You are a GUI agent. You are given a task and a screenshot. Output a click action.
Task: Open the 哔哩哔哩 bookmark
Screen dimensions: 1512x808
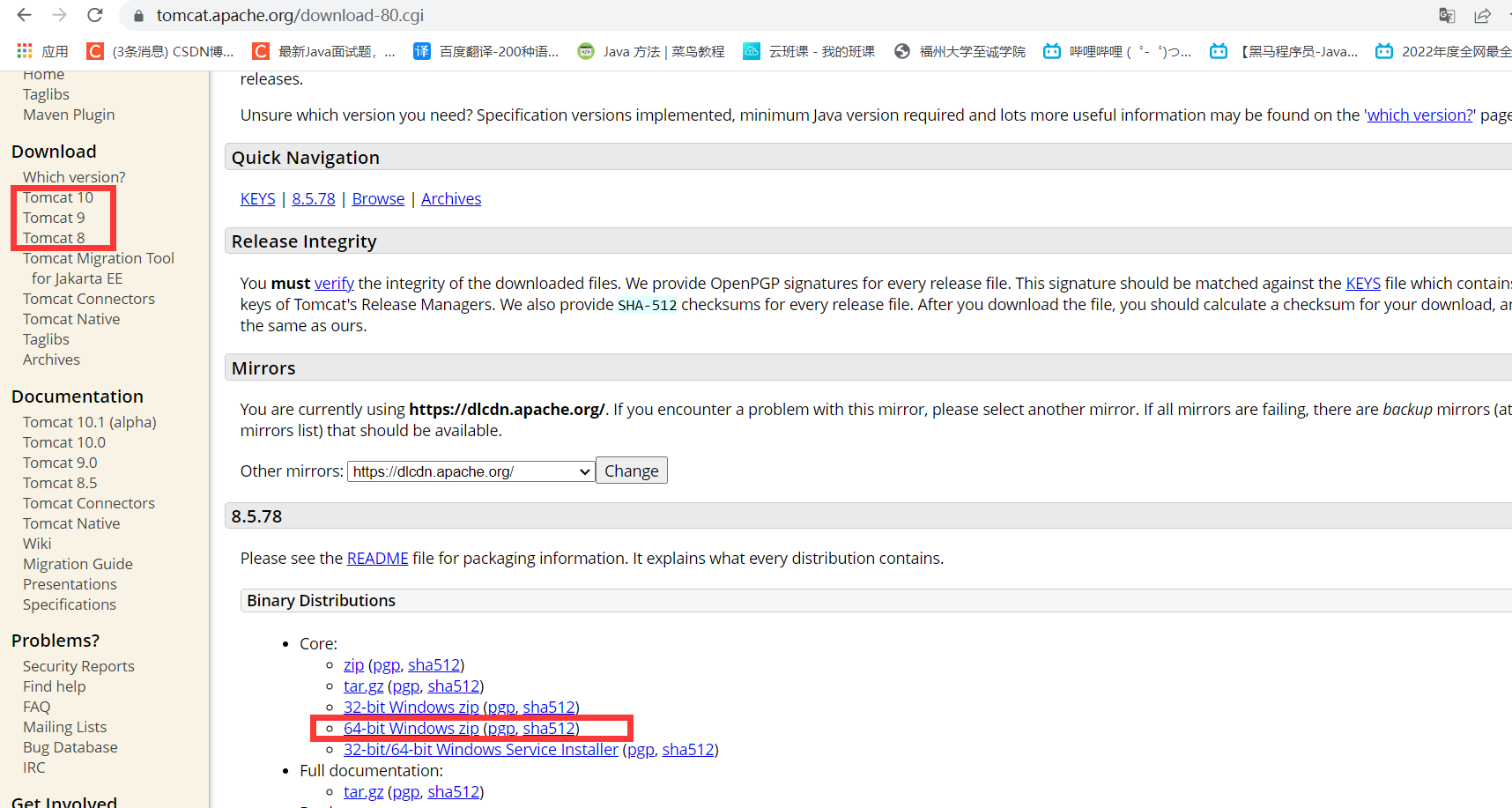(1117, 51)
